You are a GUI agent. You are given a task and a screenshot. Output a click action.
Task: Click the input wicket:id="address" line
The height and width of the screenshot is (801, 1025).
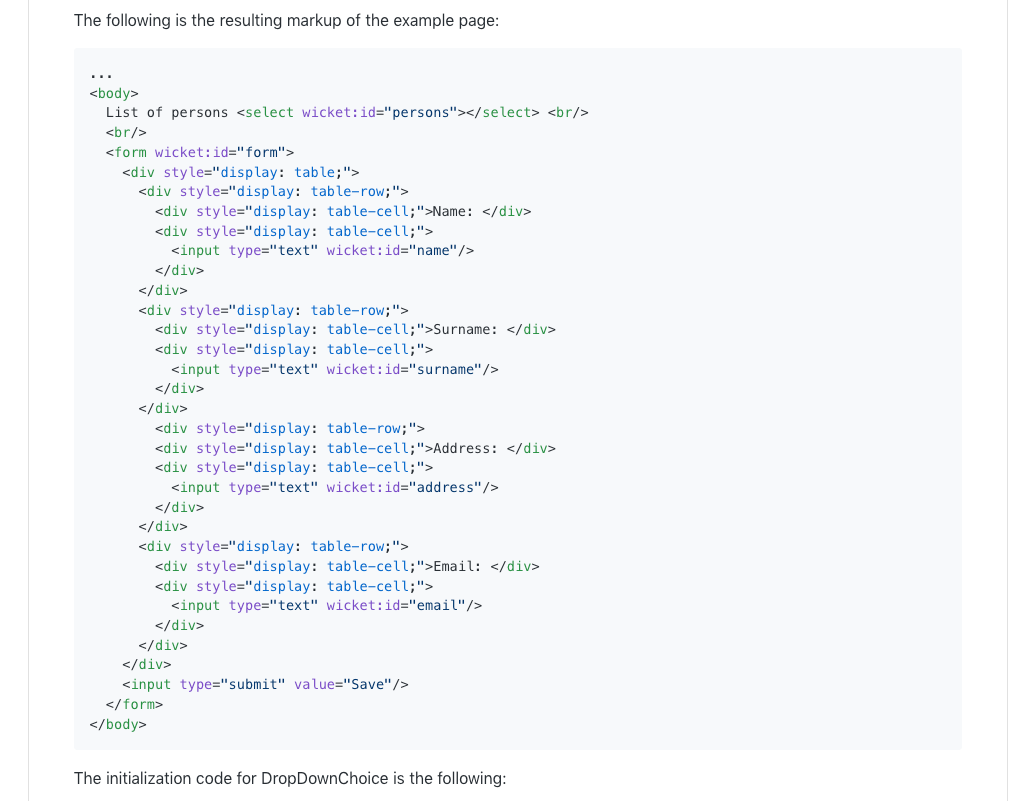pos(335,488)
